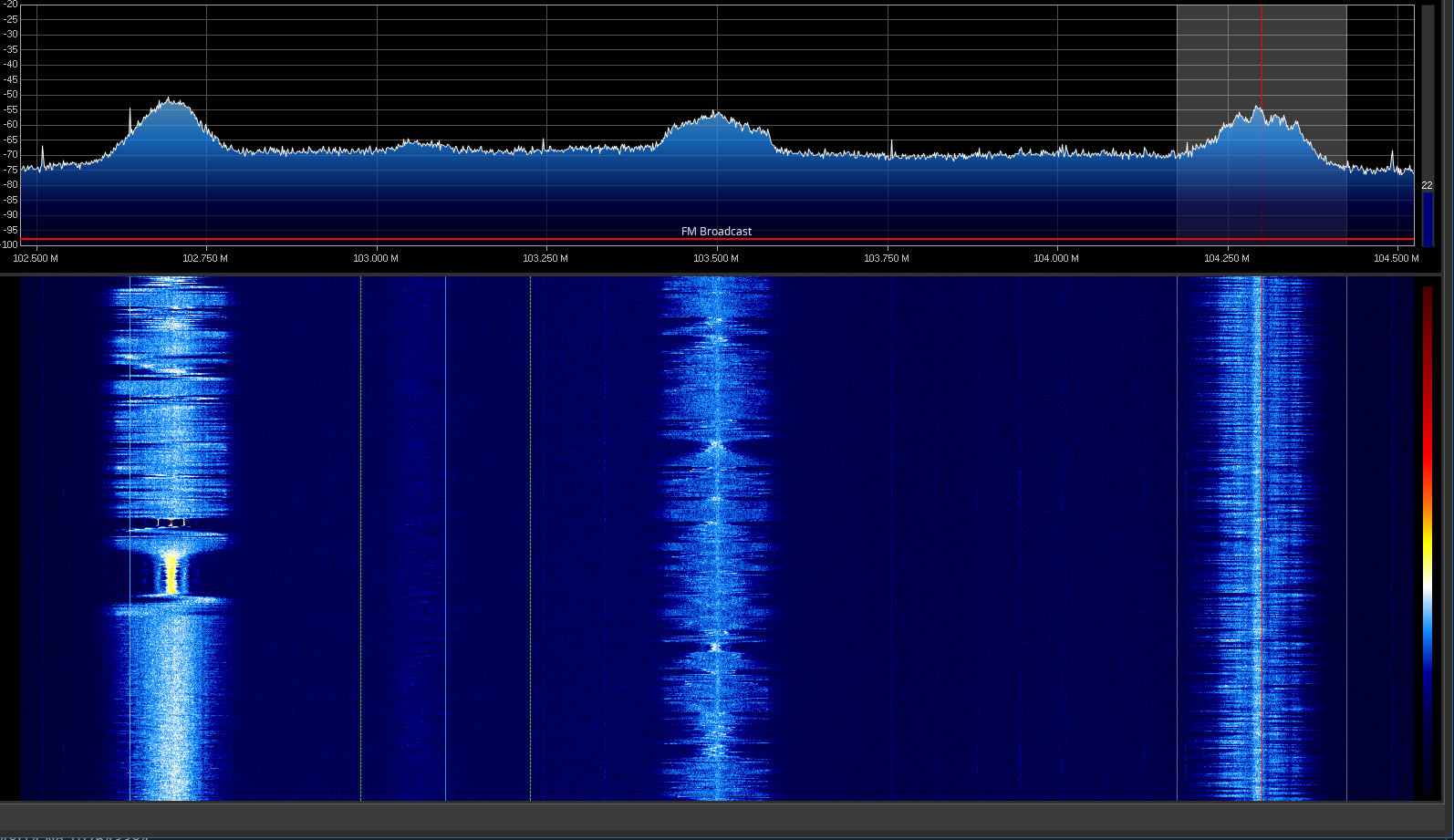
Task: Click the 103.750 M frequency axis label
Action: point(887,258)
